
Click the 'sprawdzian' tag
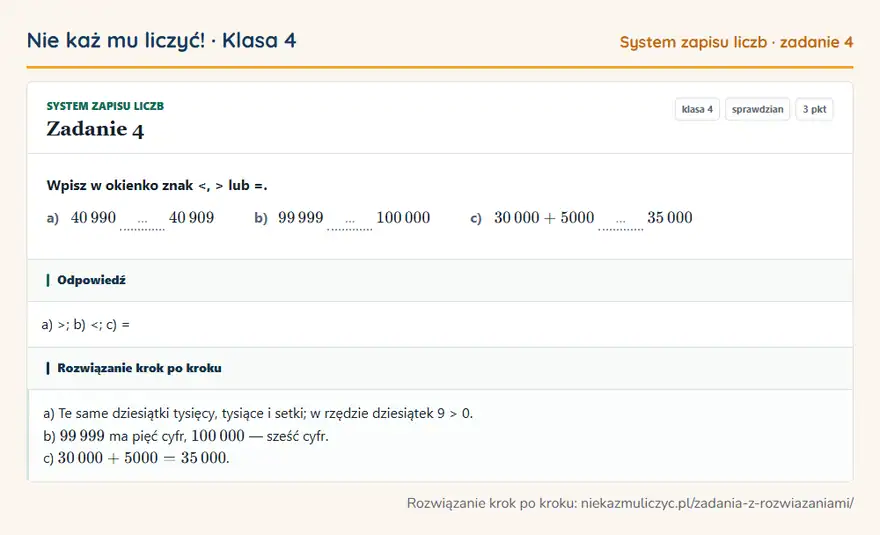(758, 109)
